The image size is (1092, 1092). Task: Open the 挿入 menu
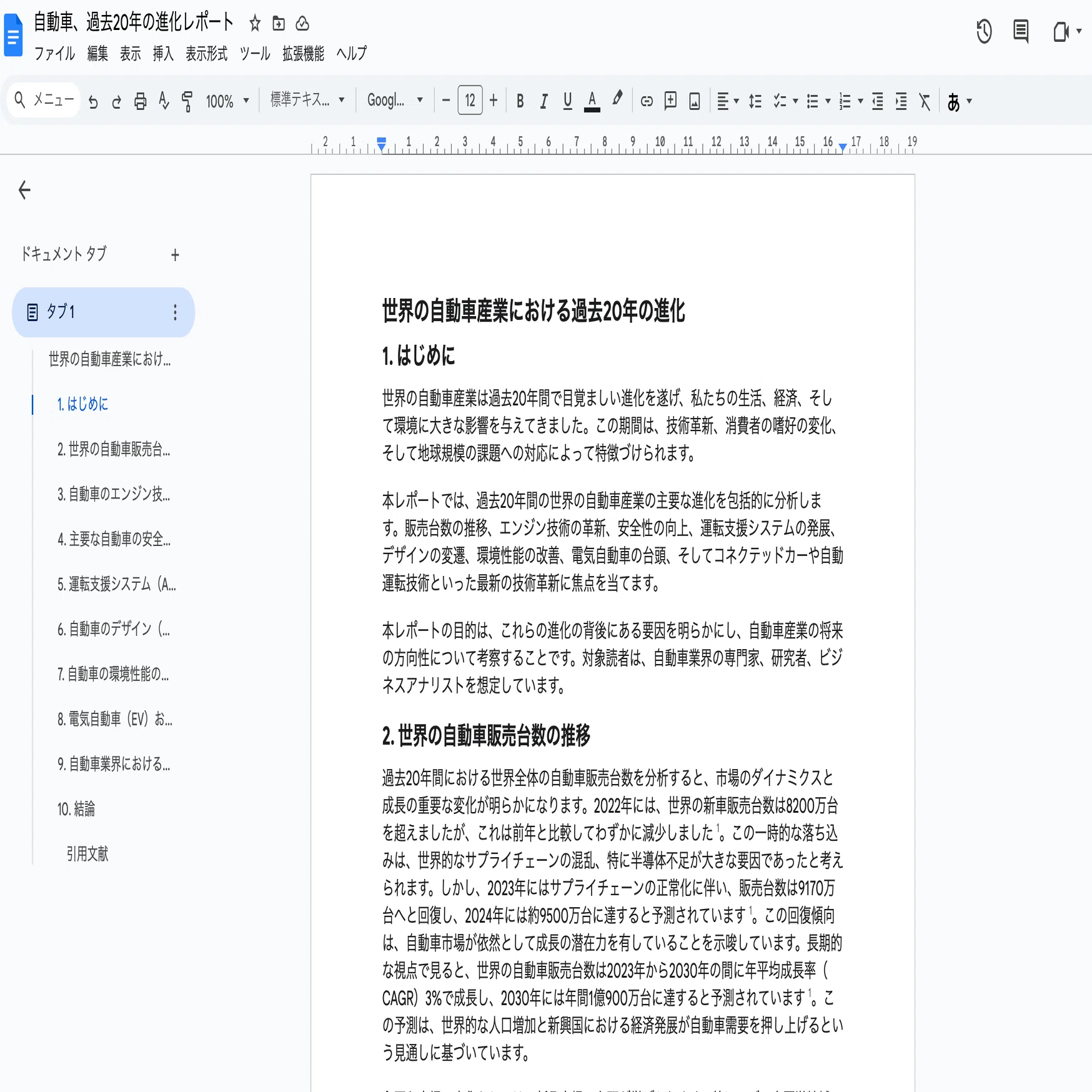(163, 54)
